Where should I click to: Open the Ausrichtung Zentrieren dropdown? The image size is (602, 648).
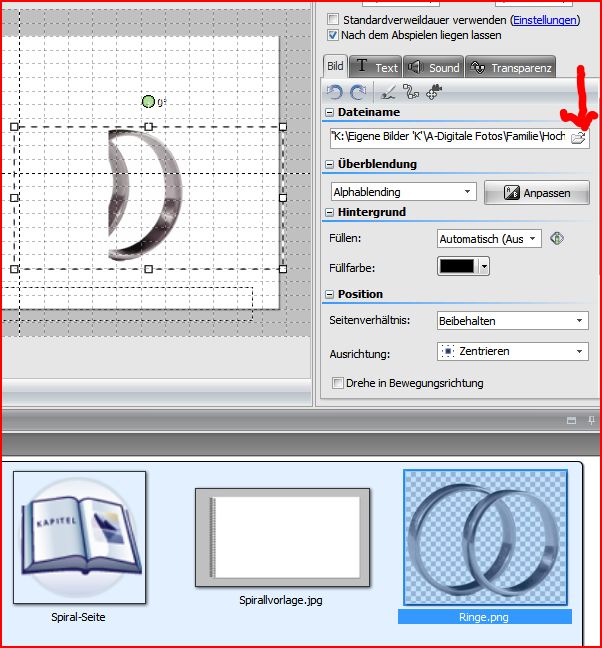513,352
